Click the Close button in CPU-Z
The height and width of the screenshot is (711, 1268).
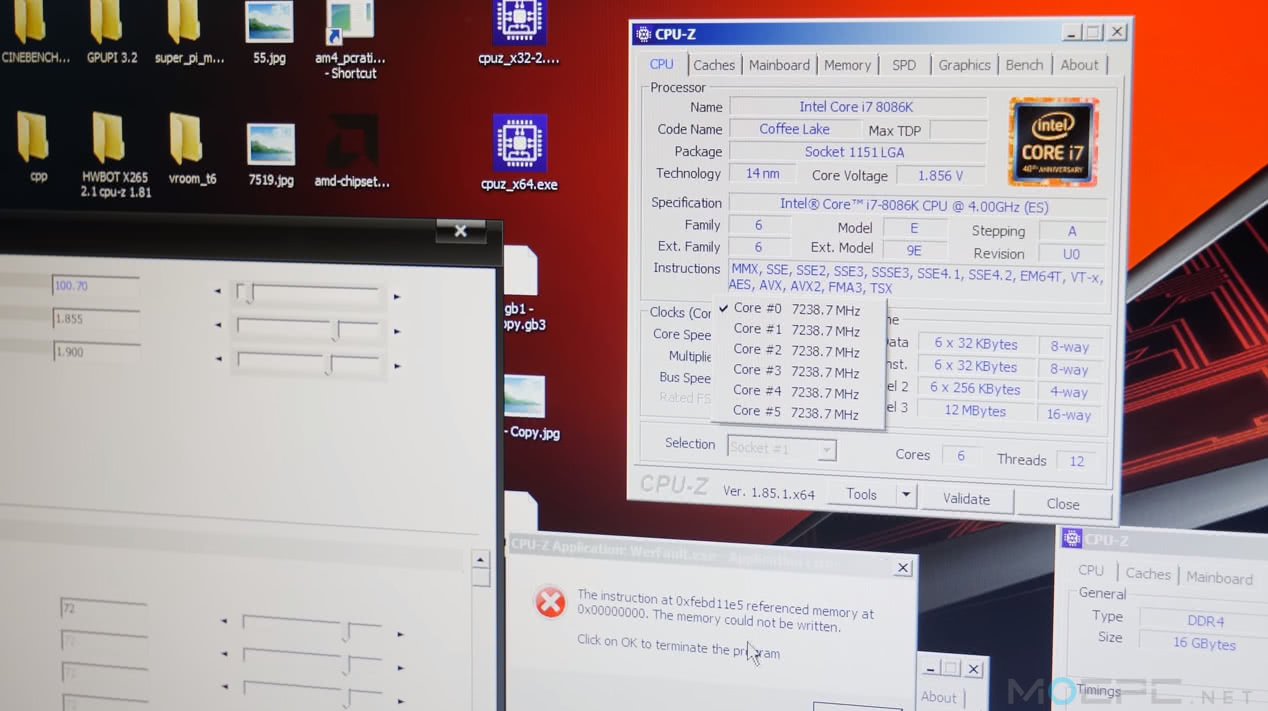pos(1063,504)
